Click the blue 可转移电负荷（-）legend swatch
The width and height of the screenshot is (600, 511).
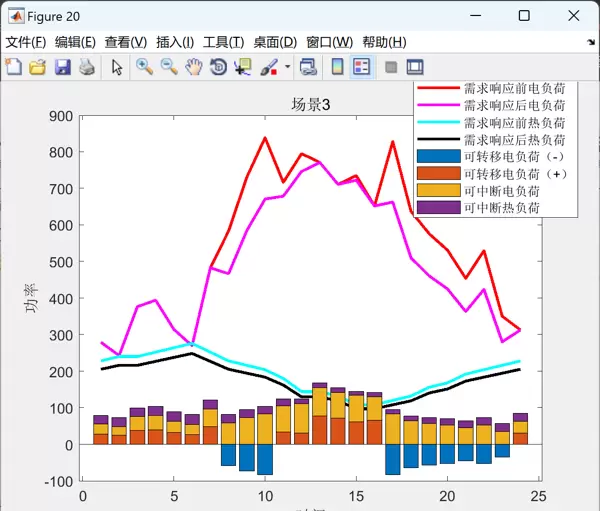438,156
